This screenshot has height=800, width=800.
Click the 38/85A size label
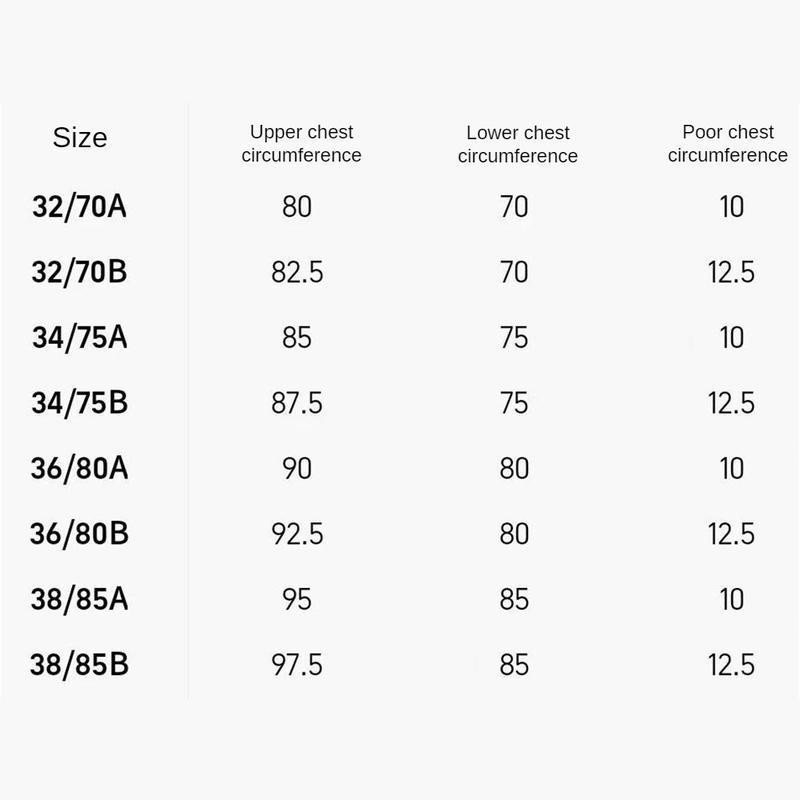(80, 599)
